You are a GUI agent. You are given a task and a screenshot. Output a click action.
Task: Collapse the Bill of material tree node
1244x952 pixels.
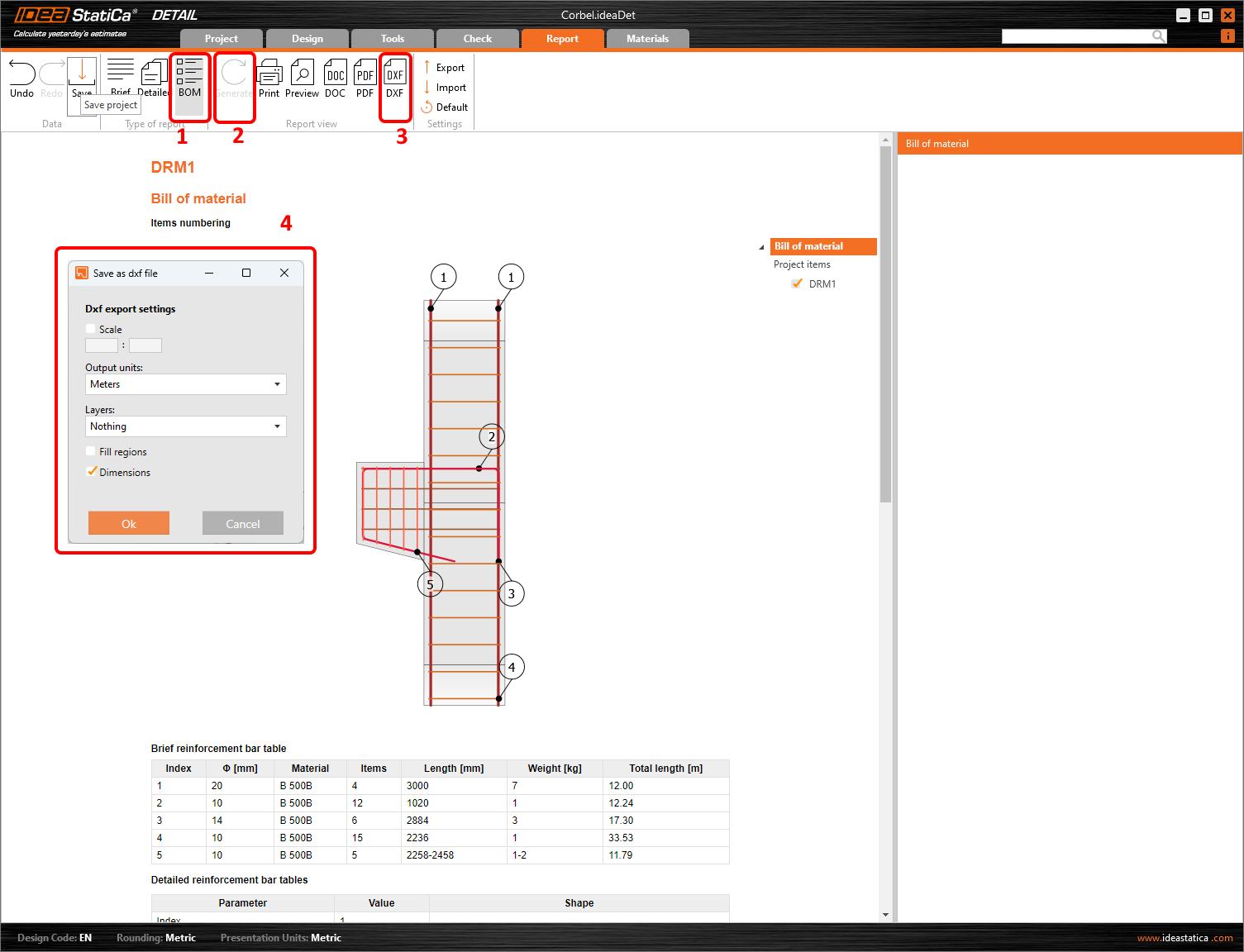click(x=761, y=247)
